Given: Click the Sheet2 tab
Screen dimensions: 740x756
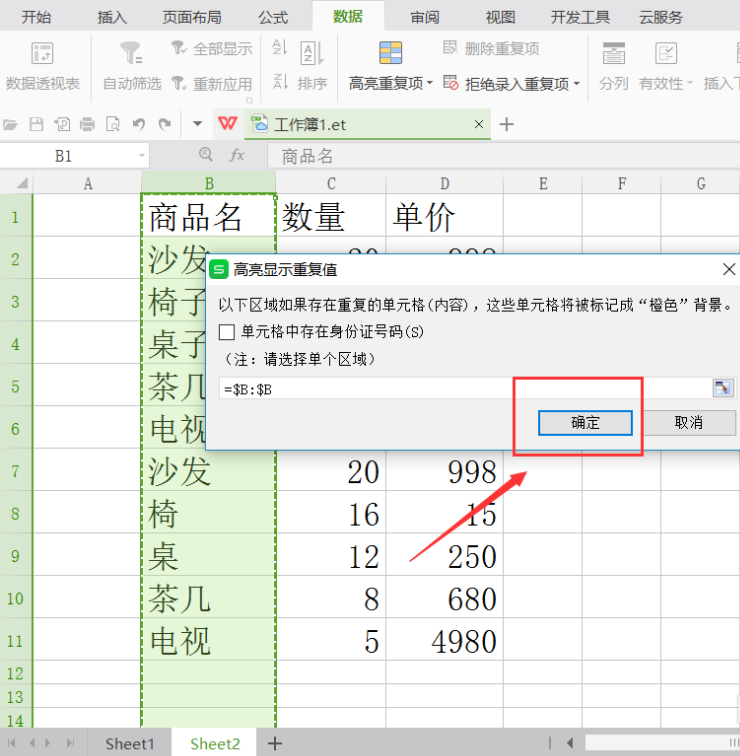Looking at the screenshot, I should coord(215,744).
